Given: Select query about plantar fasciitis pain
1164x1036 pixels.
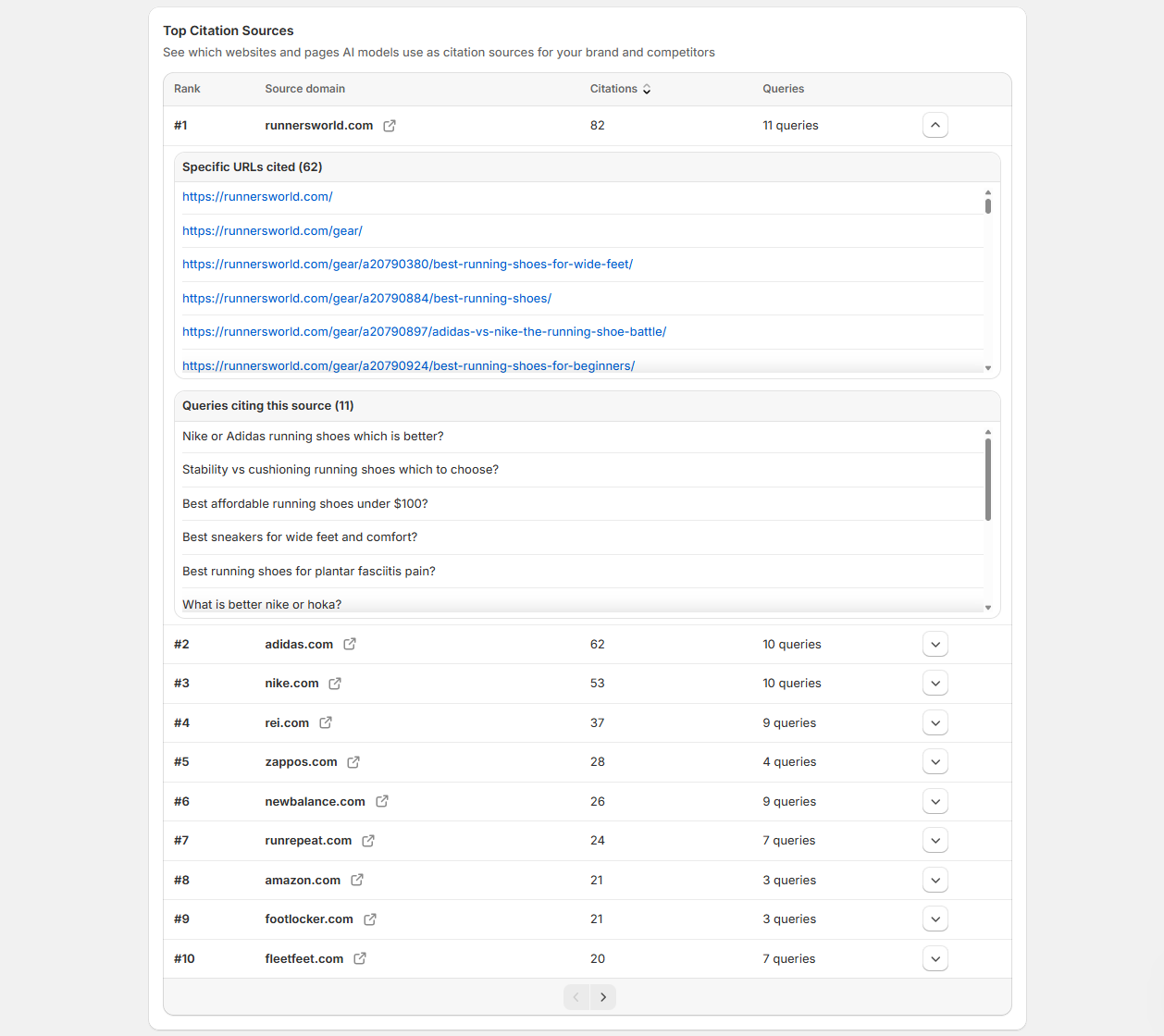Looking at the screenshot, I should [309, 572].
